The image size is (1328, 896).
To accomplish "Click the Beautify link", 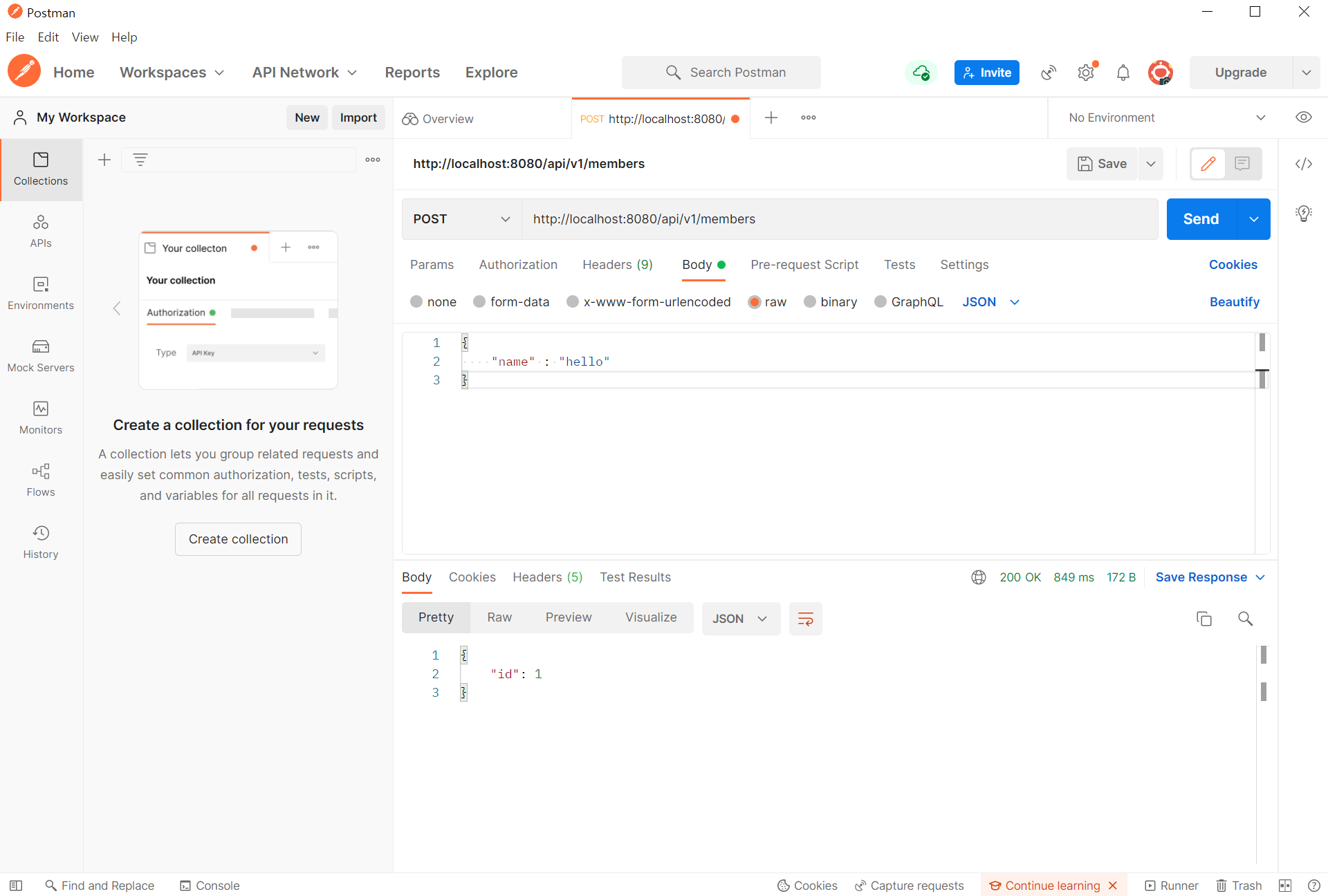I will click(x=1234, y=302).
